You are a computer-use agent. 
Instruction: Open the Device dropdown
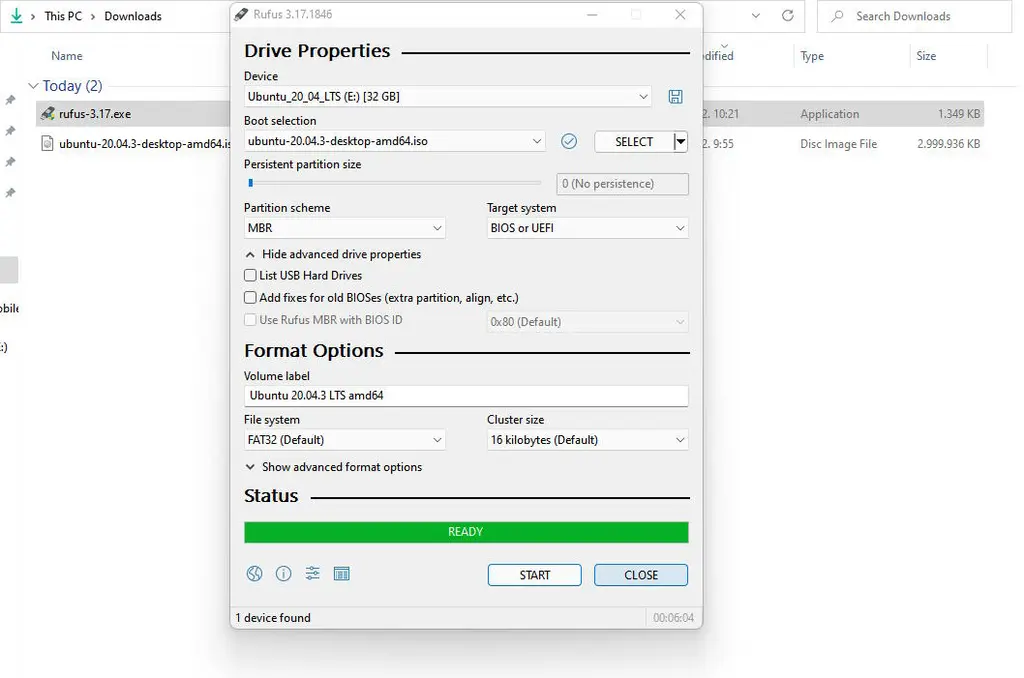tap(448, 97)
